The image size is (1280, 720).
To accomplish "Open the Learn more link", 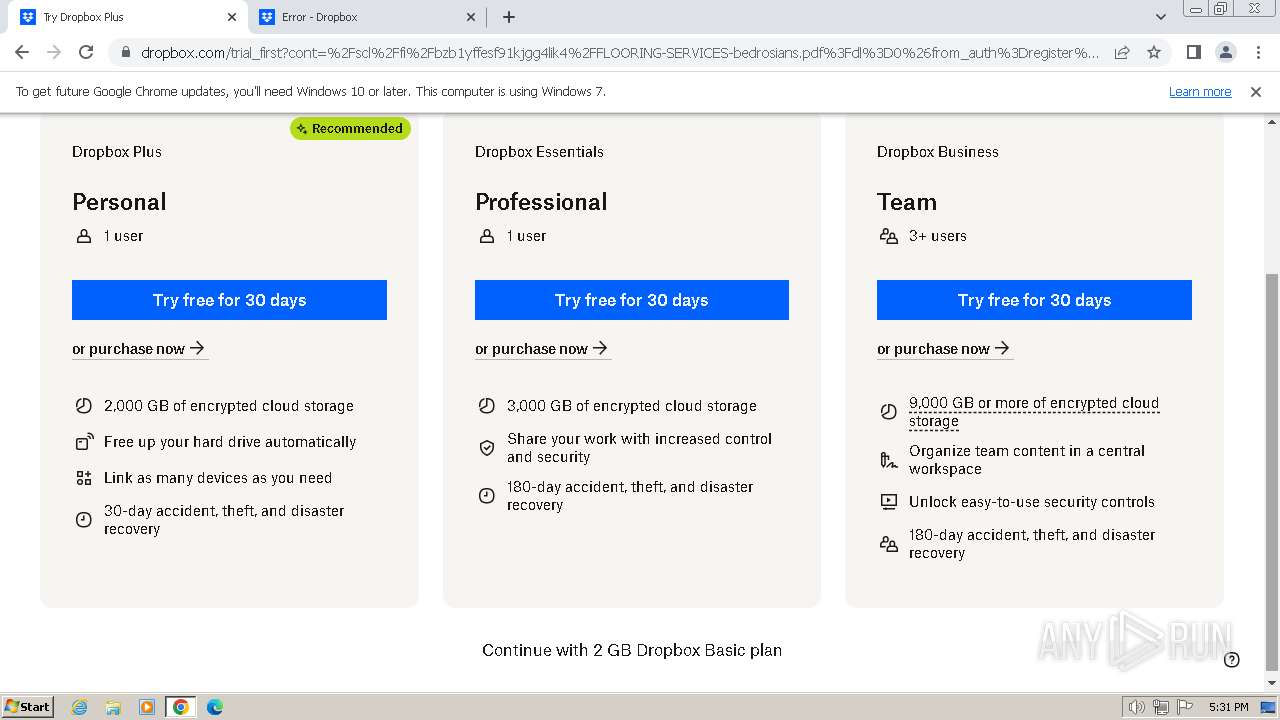I will pos(1200,92).
